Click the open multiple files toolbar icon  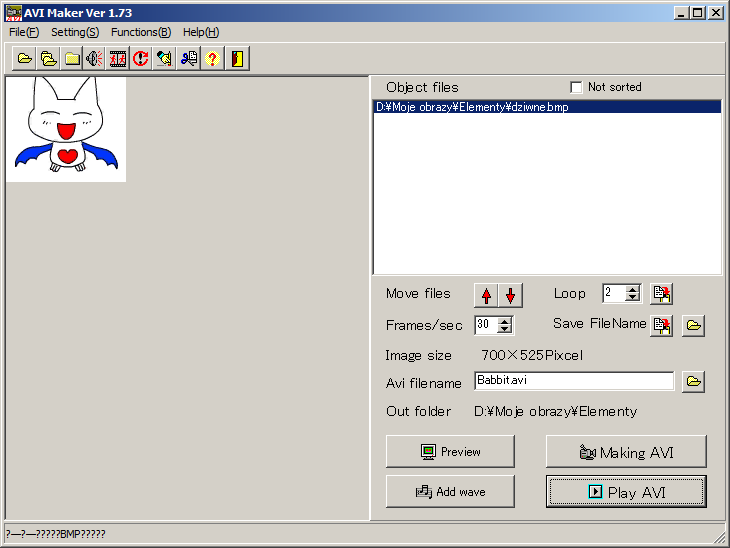pyautogui.click(x=48, y=59)
